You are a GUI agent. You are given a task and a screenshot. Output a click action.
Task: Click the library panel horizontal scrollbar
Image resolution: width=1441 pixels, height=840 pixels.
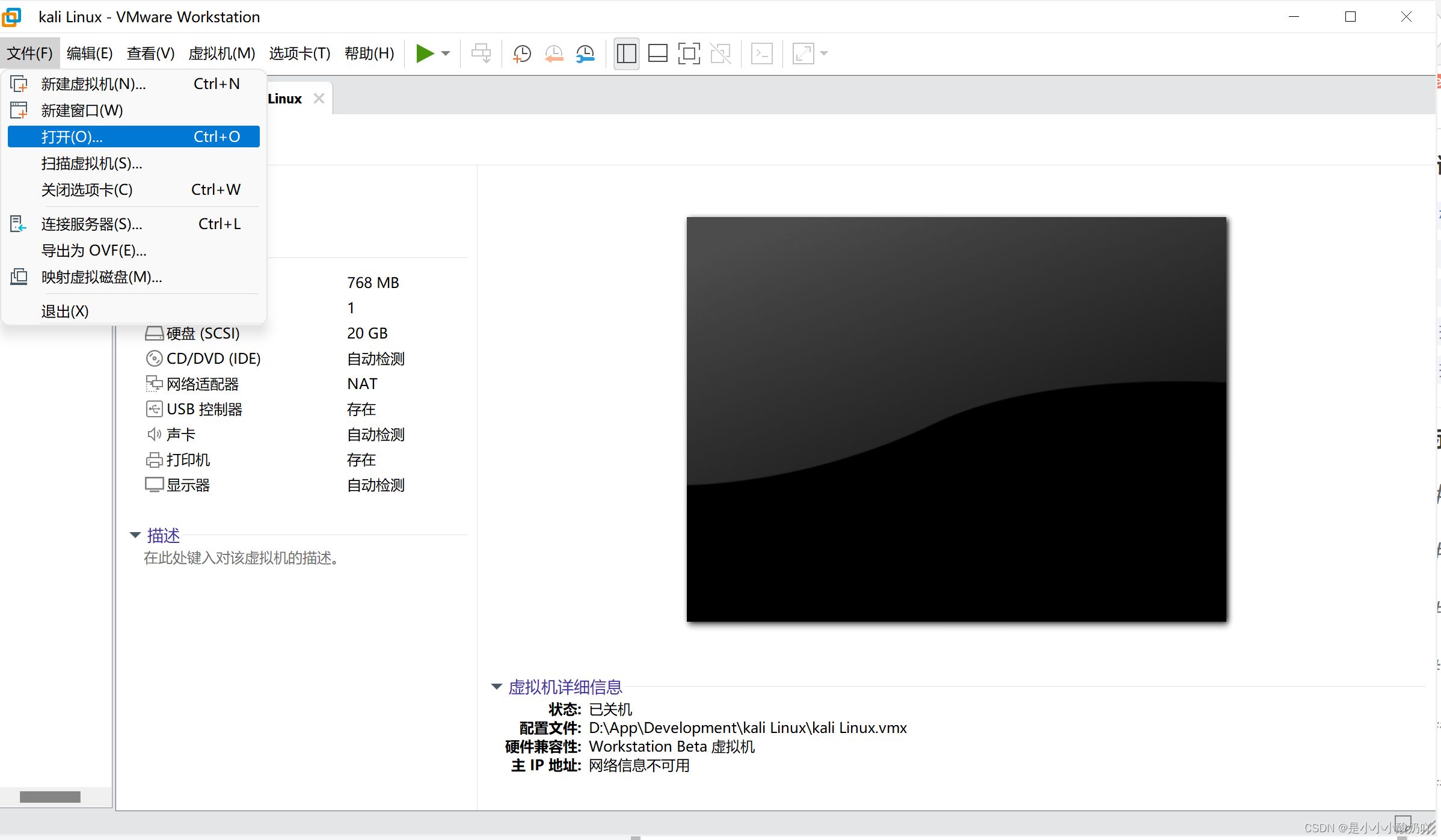50,797
